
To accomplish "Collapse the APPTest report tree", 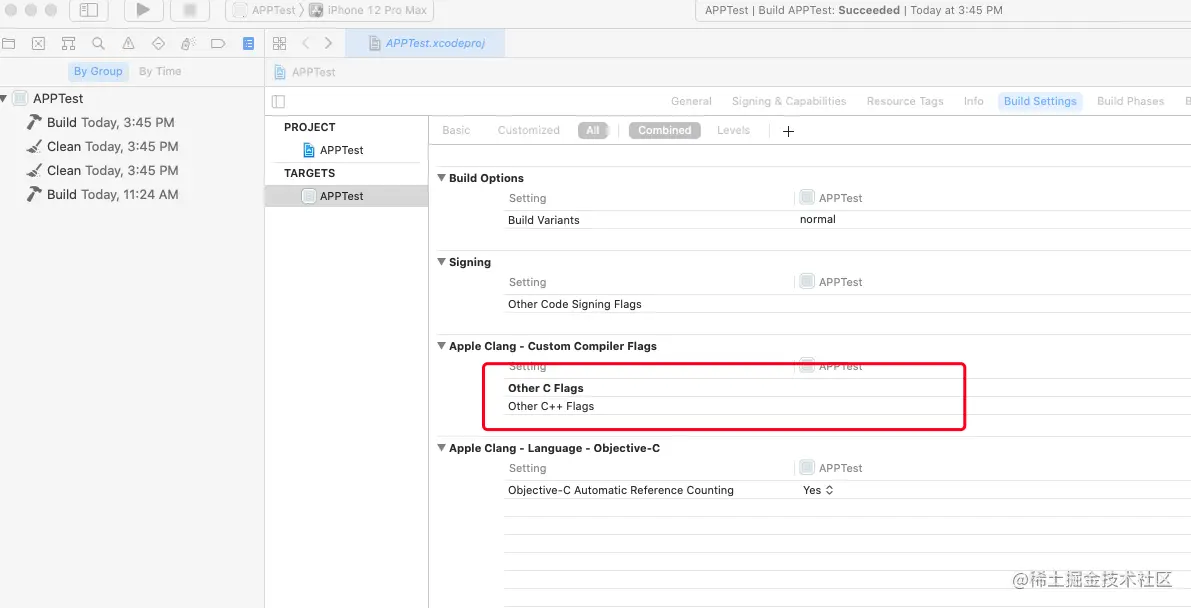I will click(x=4, y=98).
